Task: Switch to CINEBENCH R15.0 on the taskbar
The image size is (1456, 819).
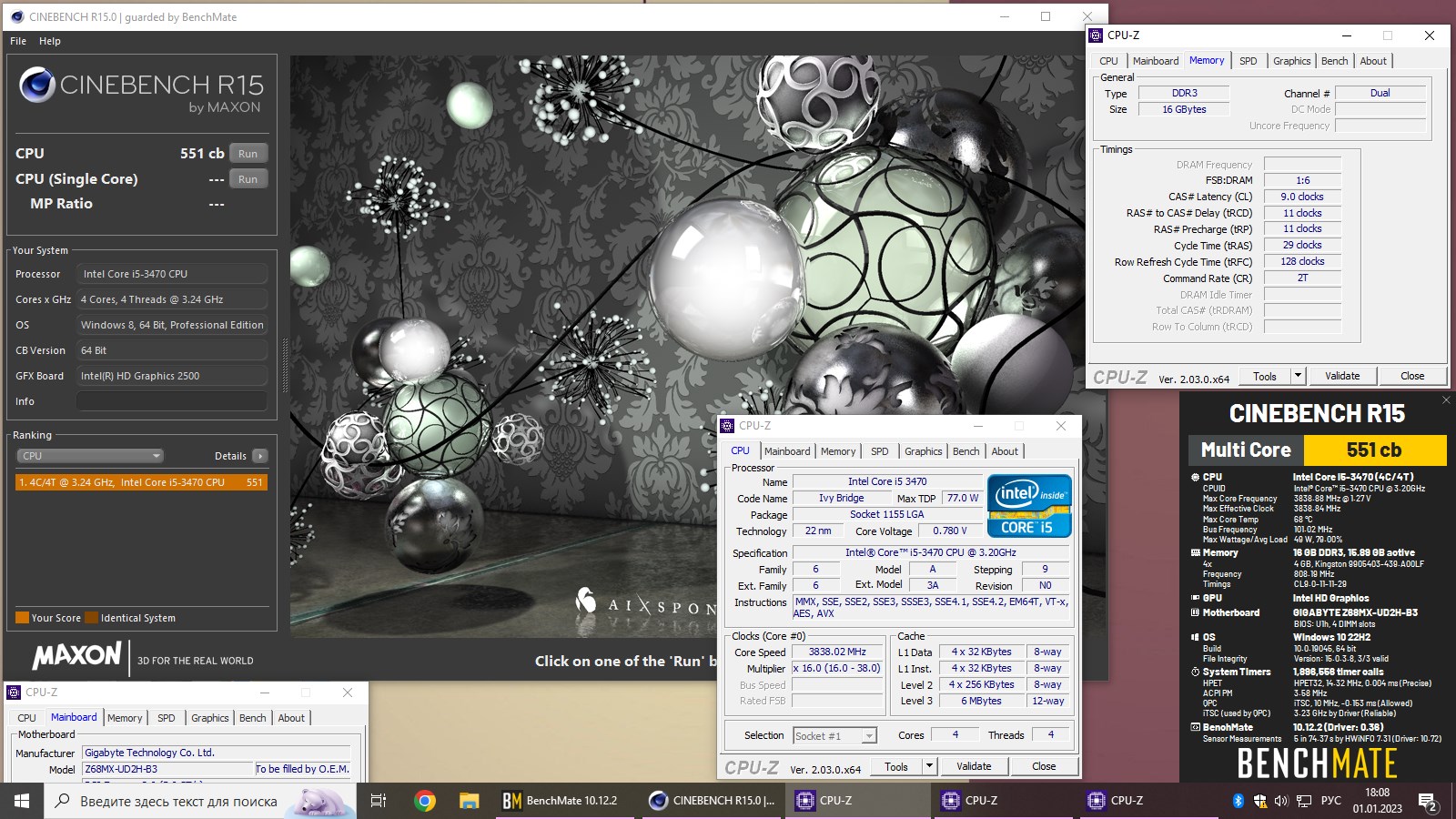Action: pyautogui.click(x=713, y=801)
